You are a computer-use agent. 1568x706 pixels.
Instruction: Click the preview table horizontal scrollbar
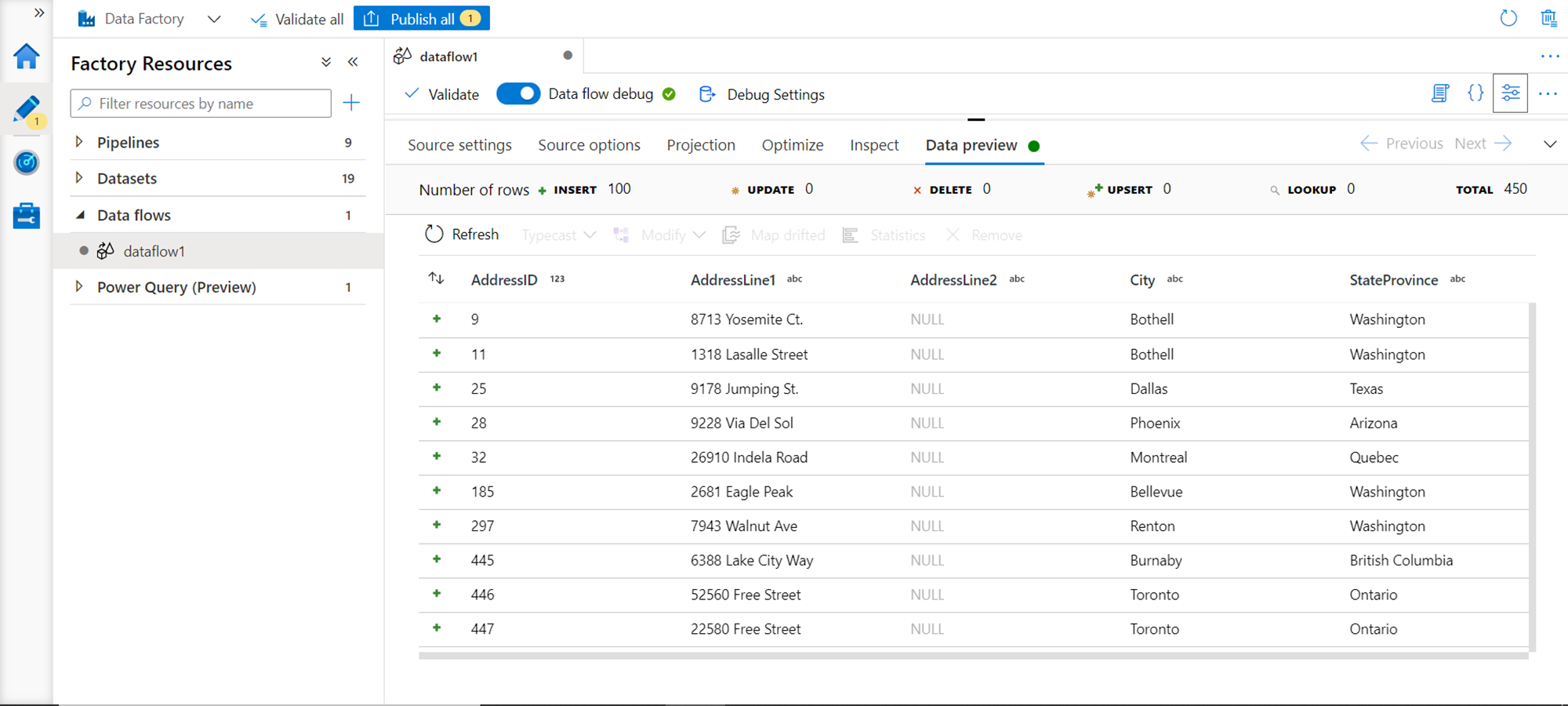click(974, 656)
